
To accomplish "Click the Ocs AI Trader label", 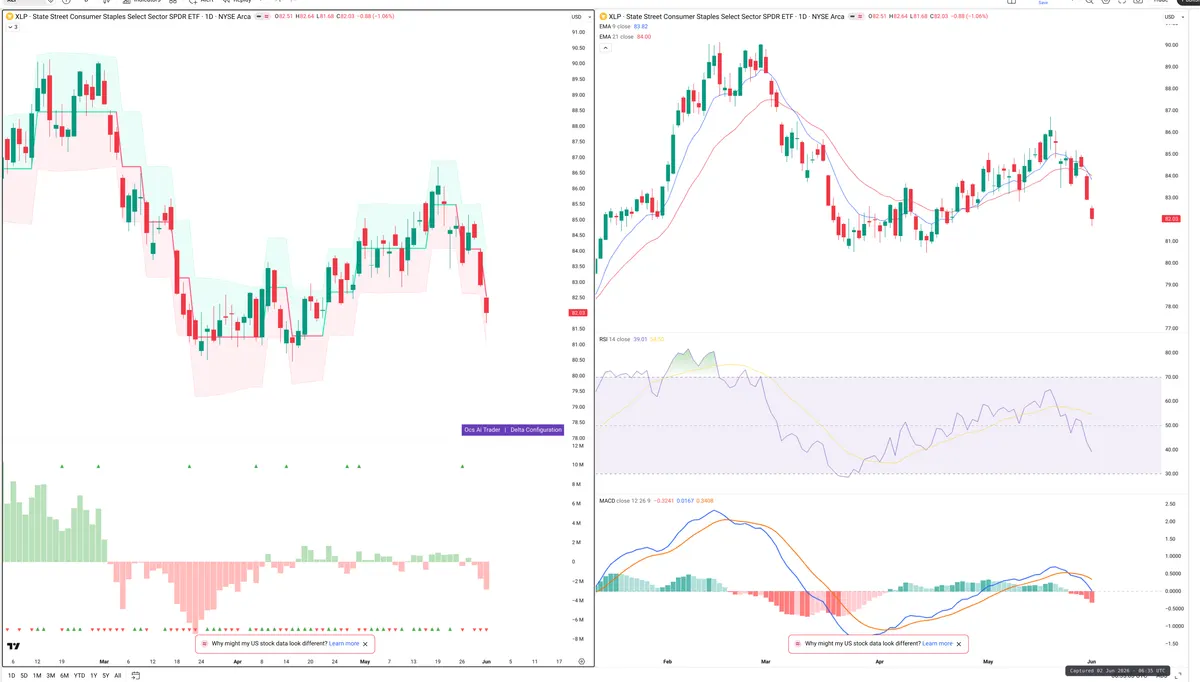I will pos(482,430).
